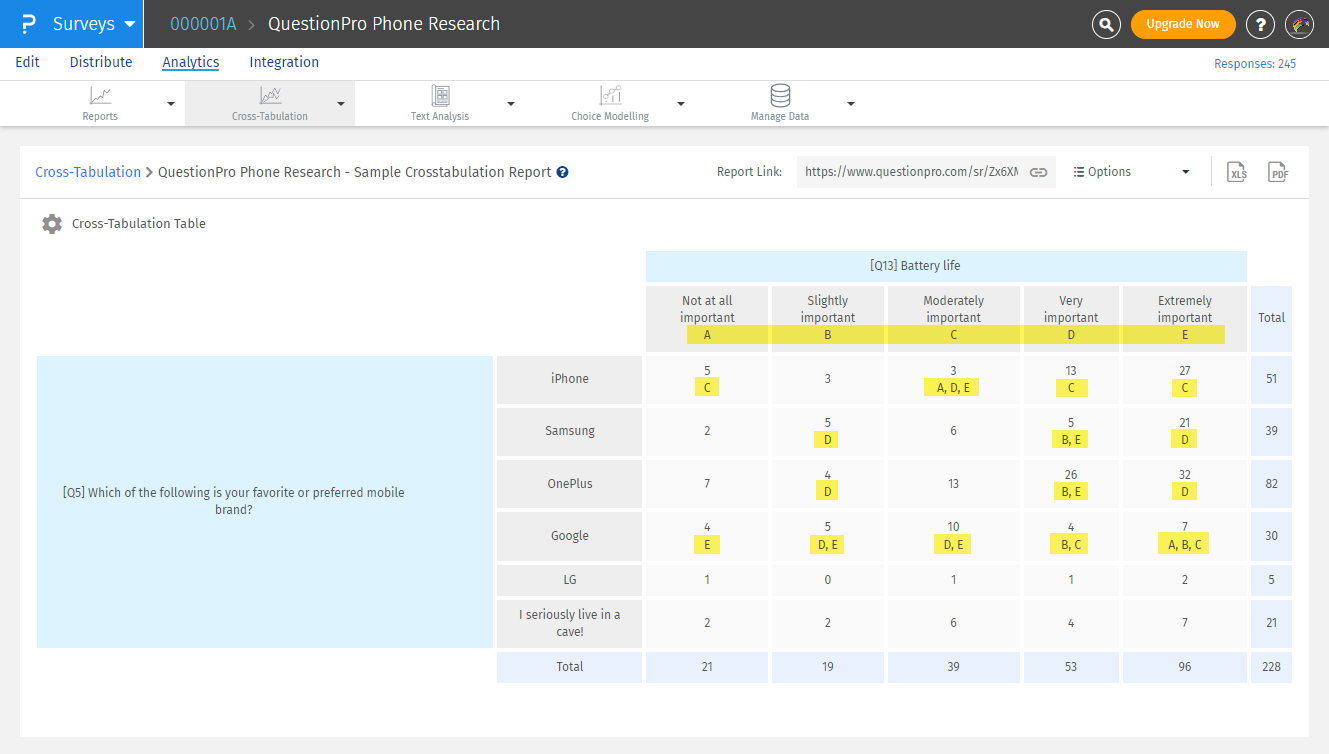Screen dimensions: 1329x754
Task: Click the Upgrade Now button
Action: (1182, 24)
